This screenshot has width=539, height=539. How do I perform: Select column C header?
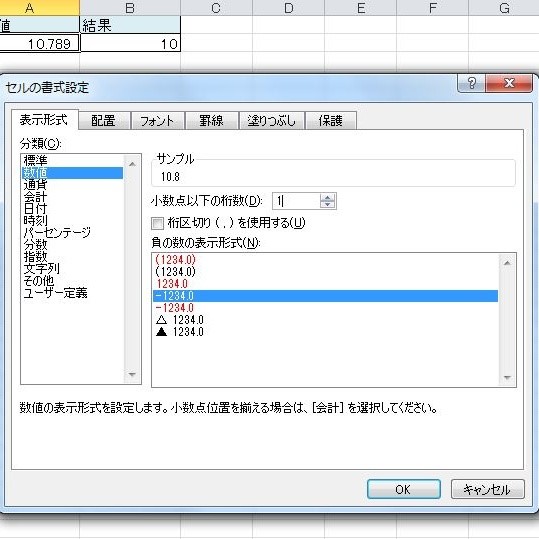point(216,8)
